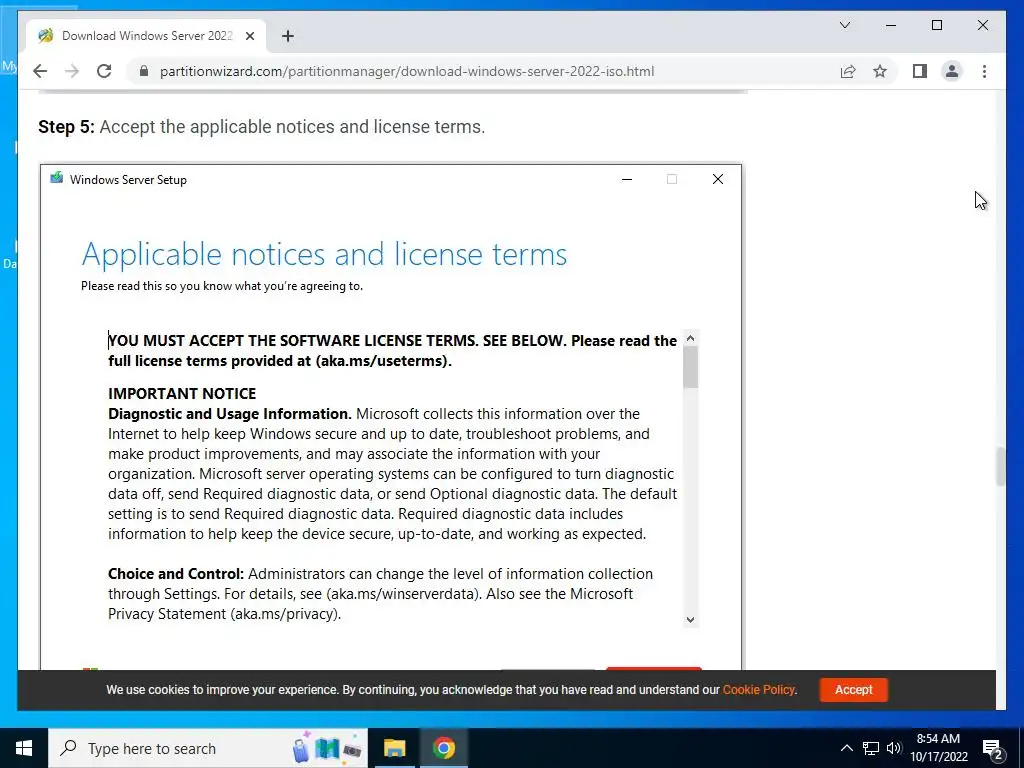1024x768 pixels.
Task: Share this page using the share icon
Action: tap(848, 71)
